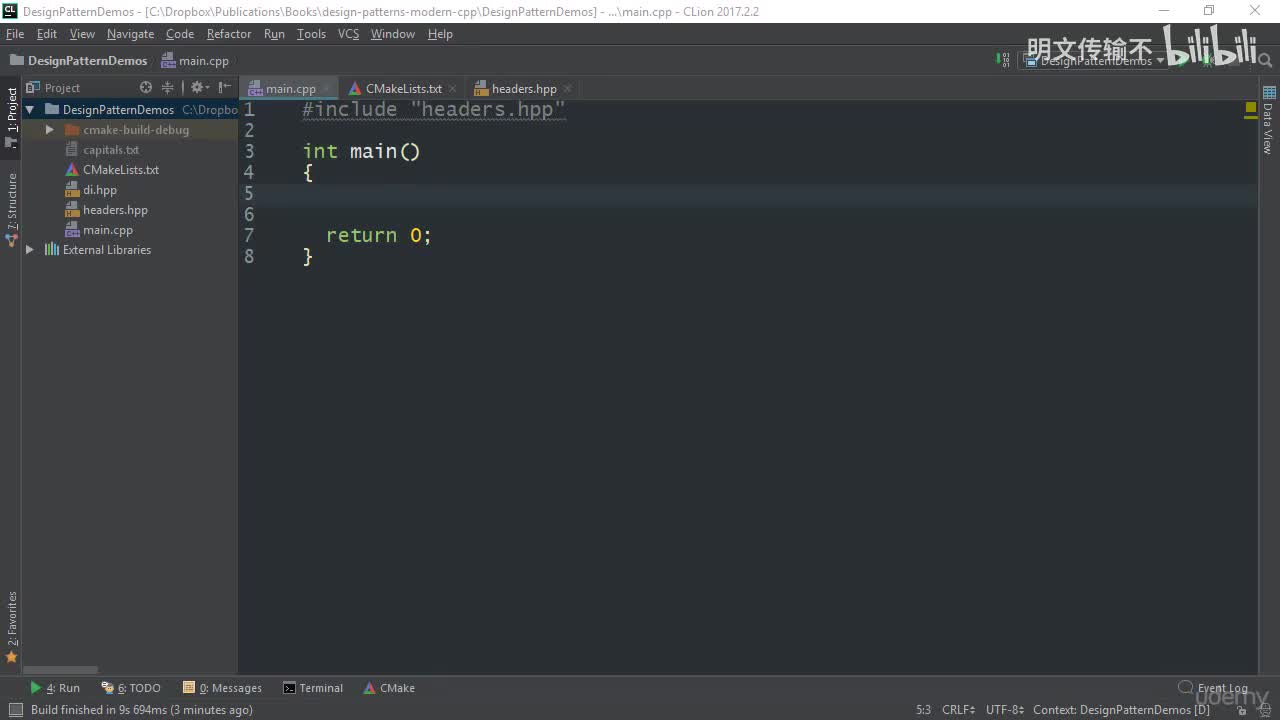Collapse the DesignPatternDemos root folder
Image resolution: width=1280 pixels, height=720 pixels.
30,110
